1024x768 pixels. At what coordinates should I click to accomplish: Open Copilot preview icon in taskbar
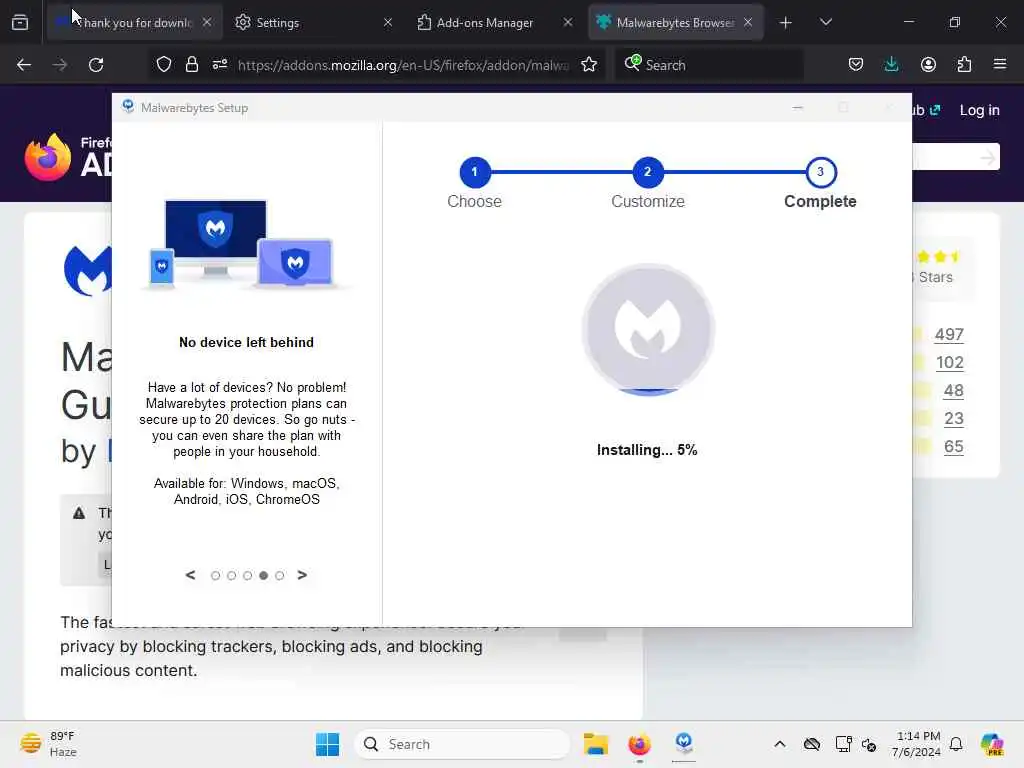pos(992,744)
